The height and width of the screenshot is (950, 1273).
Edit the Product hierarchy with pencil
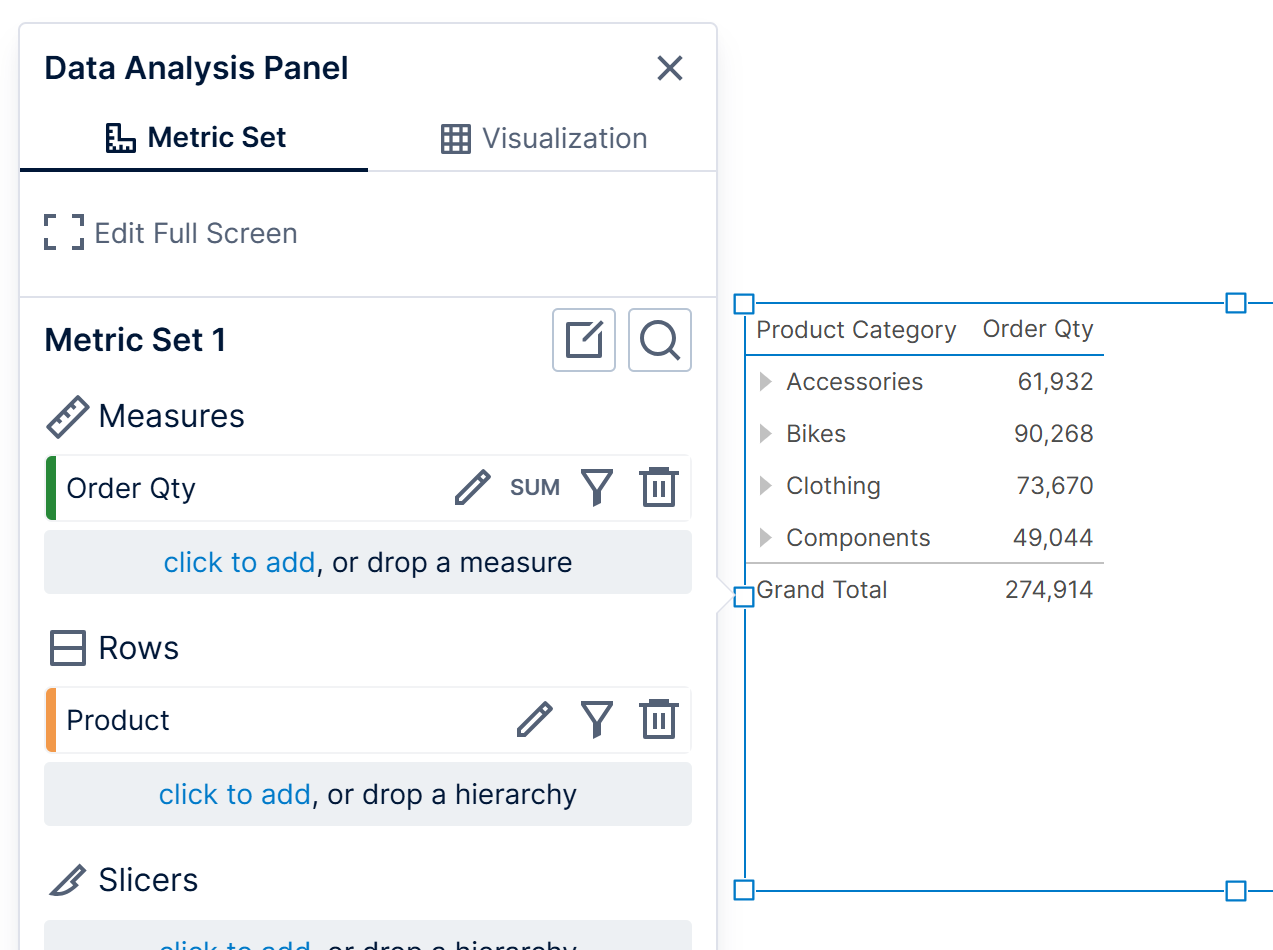click(x=535, y=720)
